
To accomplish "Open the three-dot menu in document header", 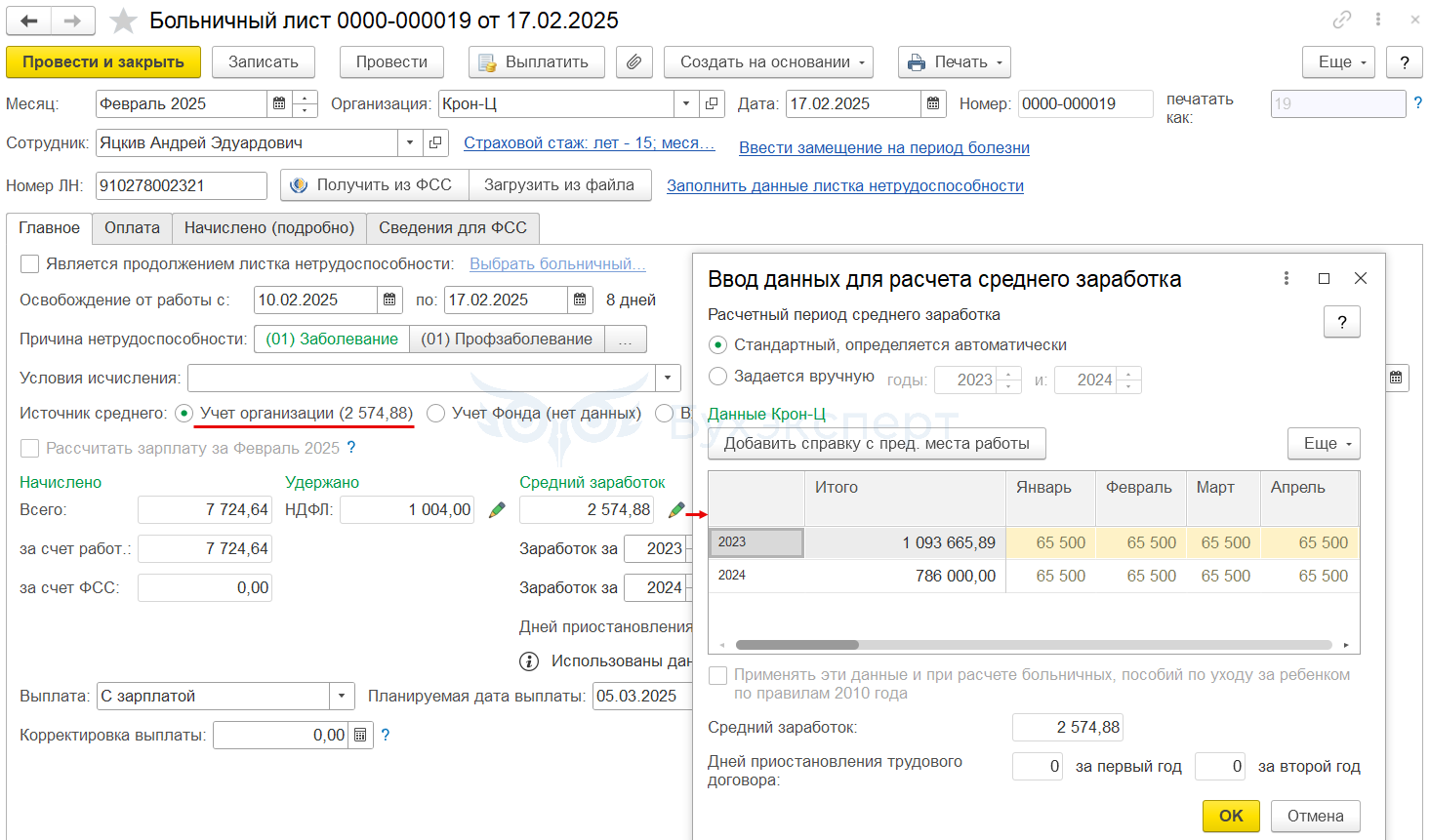I will point(1378,20).
